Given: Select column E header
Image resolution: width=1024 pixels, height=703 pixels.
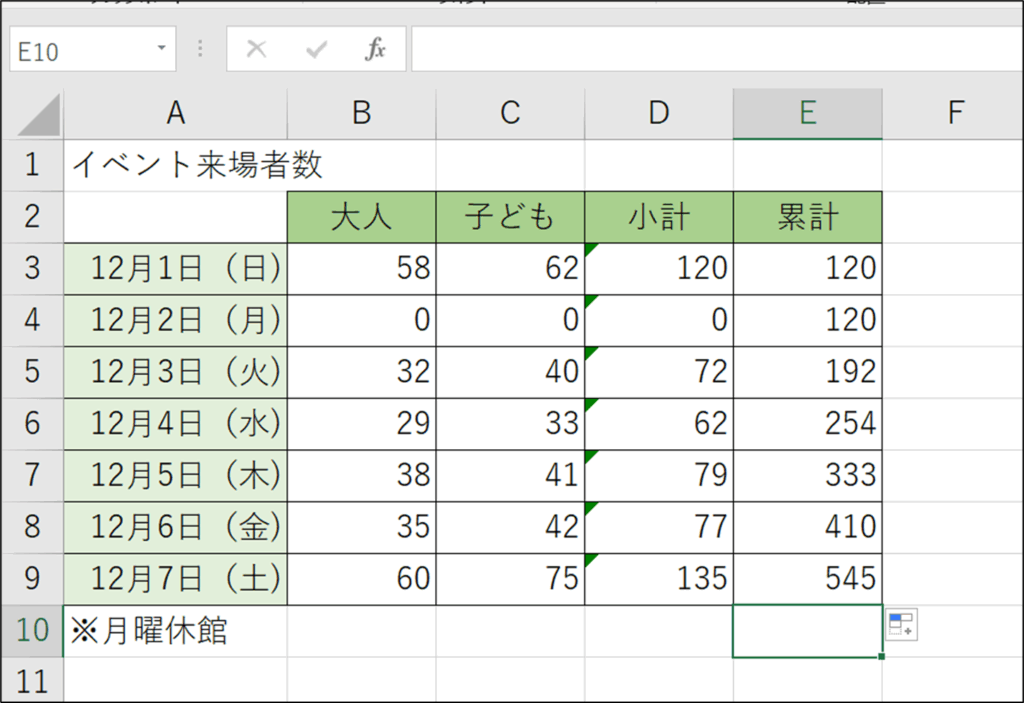Looking at the screenshot, I should coord(808,114).
